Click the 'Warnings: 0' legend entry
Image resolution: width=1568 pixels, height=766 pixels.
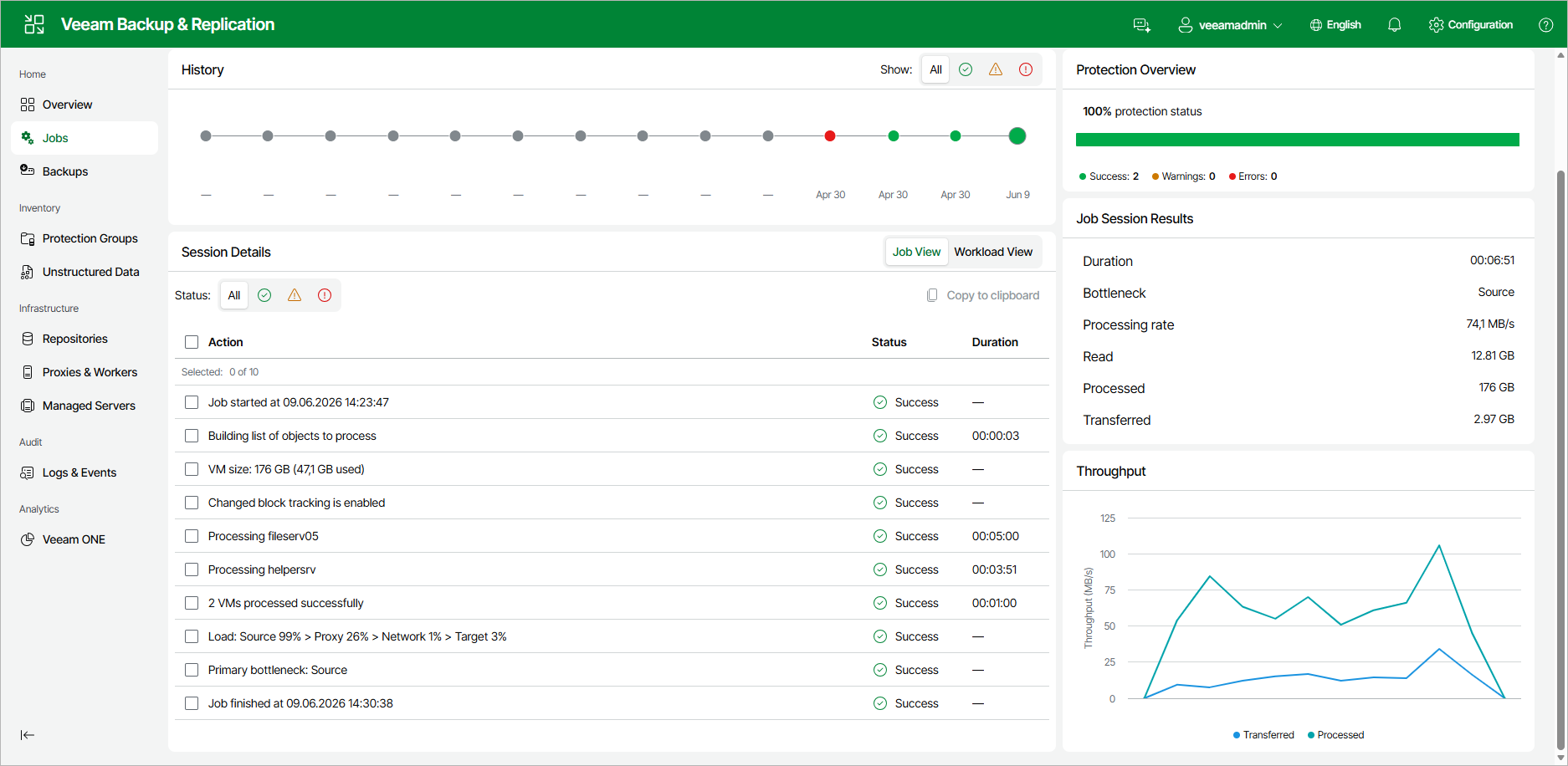[1183, 176]
